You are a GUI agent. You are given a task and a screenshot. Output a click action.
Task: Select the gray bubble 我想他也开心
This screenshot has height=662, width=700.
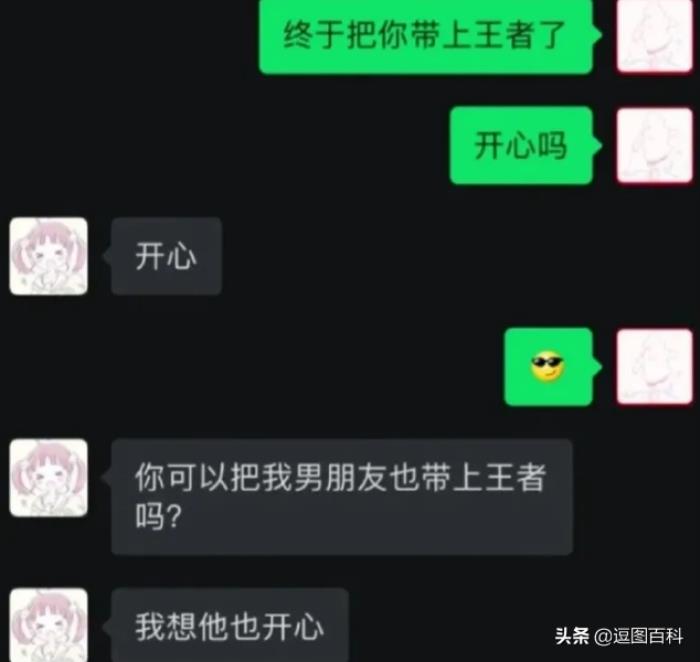(230, 625)
